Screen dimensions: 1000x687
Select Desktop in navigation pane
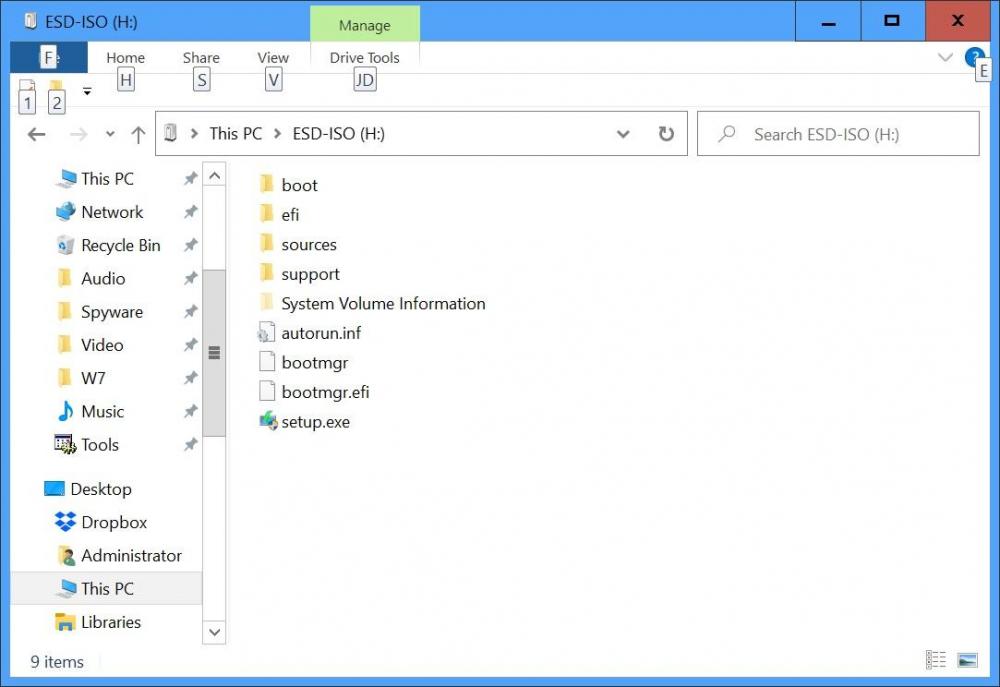pyautogui.click(x=100, y=489)
